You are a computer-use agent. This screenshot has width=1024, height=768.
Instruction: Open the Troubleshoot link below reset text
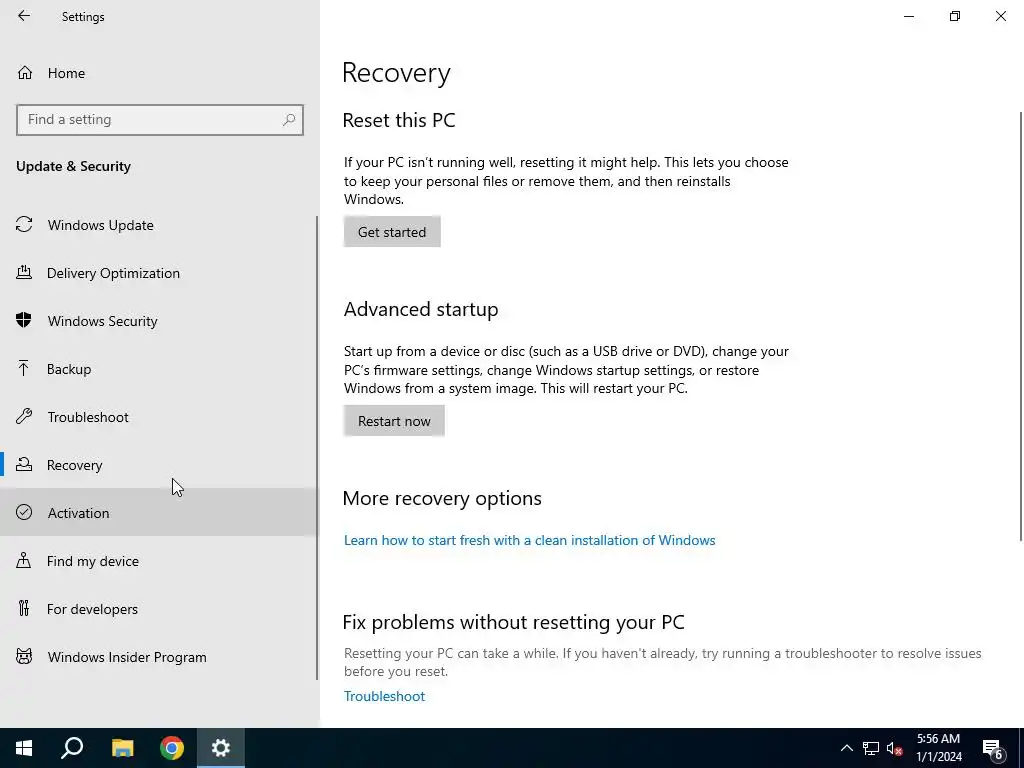(384, 696)
